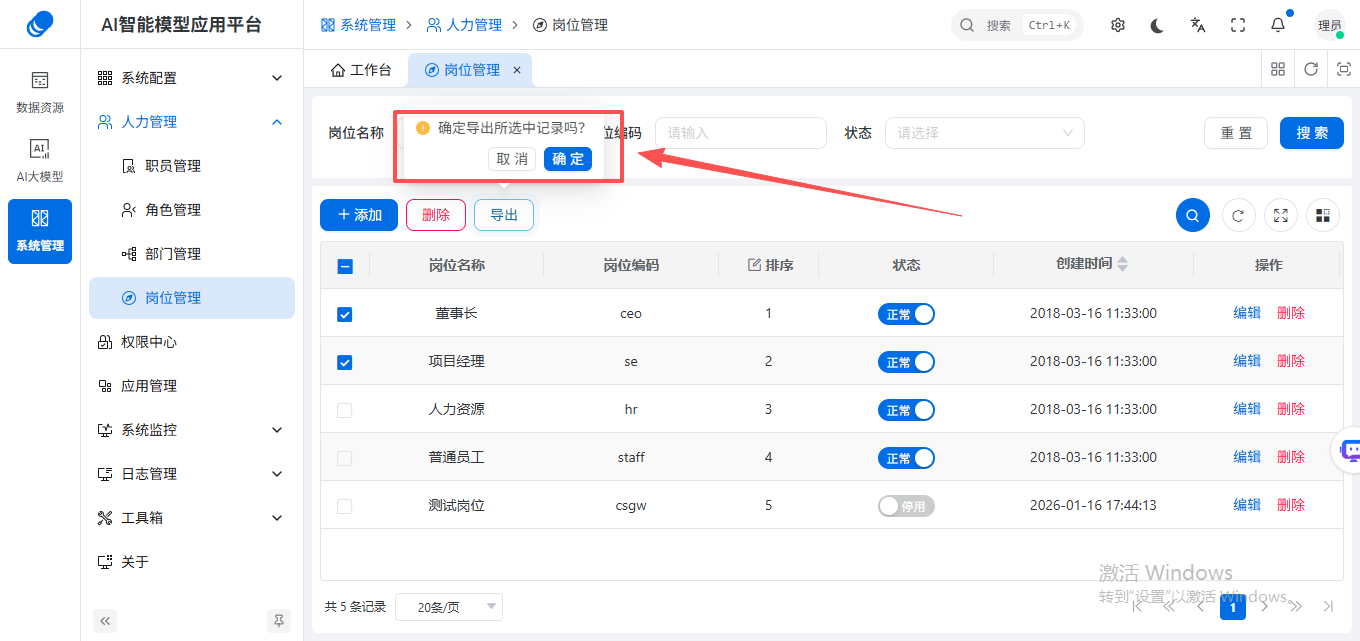Open the language translation icon

1198,25
